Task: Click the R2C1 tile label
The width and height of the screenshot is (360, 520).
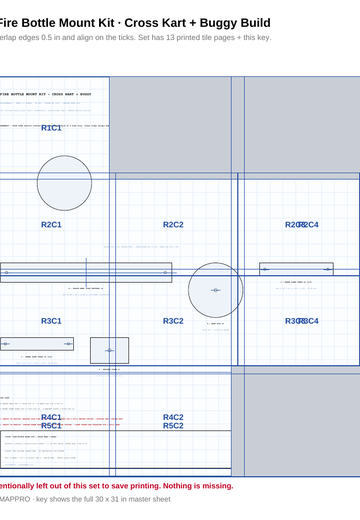Action: pyautogui.click(x=51, y=225)
